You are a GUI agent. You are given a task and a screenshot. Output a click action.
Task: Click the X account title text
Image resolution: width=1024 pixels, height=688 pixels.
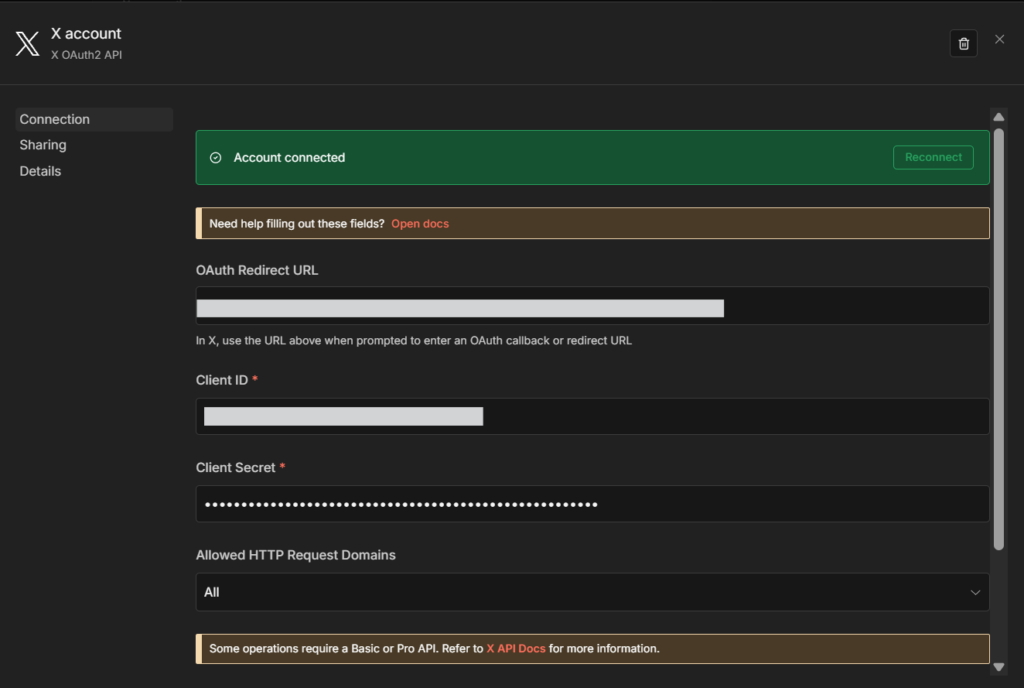[86, 33]
